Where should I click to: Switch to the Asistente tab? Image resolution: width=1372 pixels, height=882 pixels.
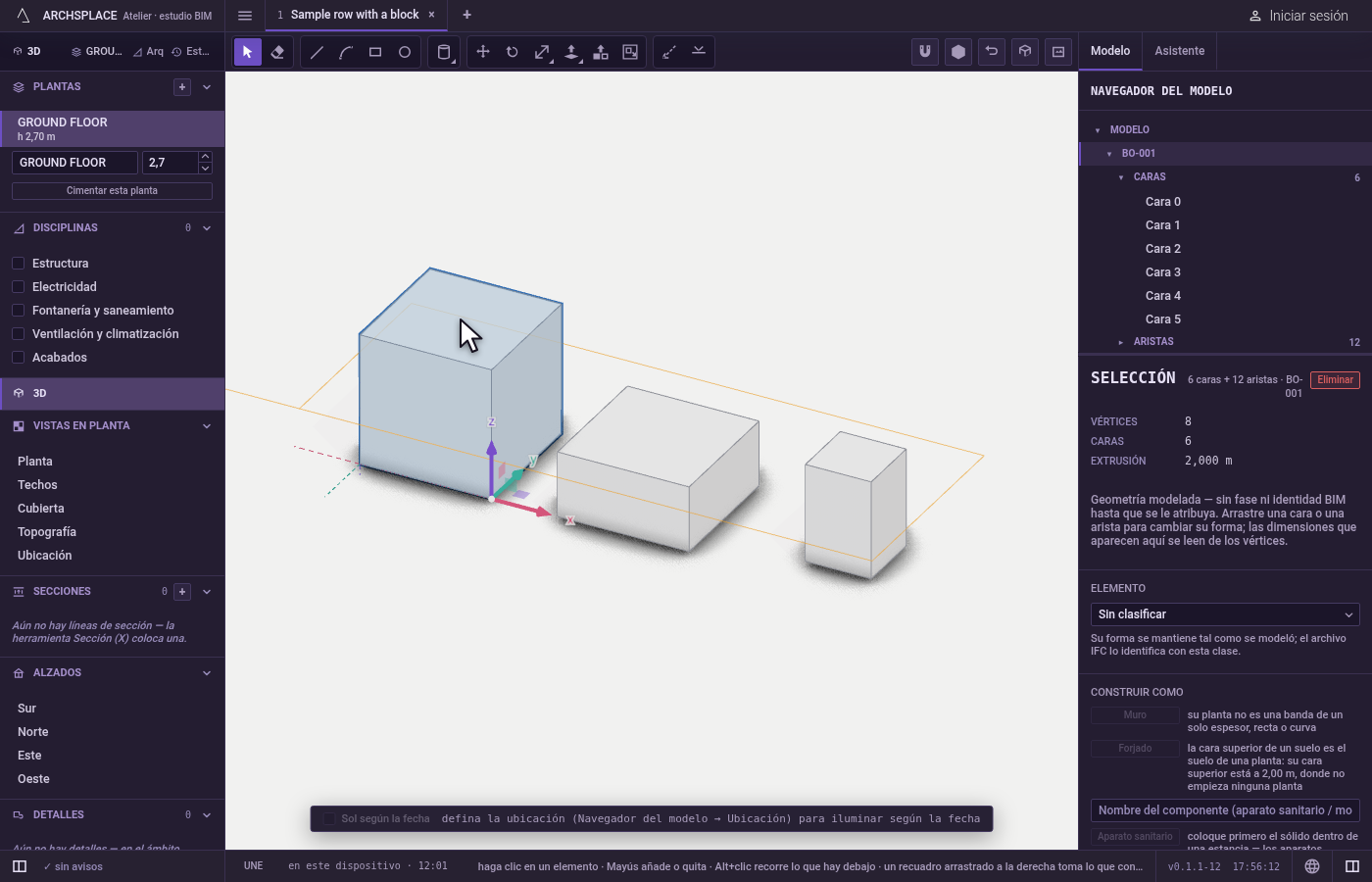point(1180,51)
